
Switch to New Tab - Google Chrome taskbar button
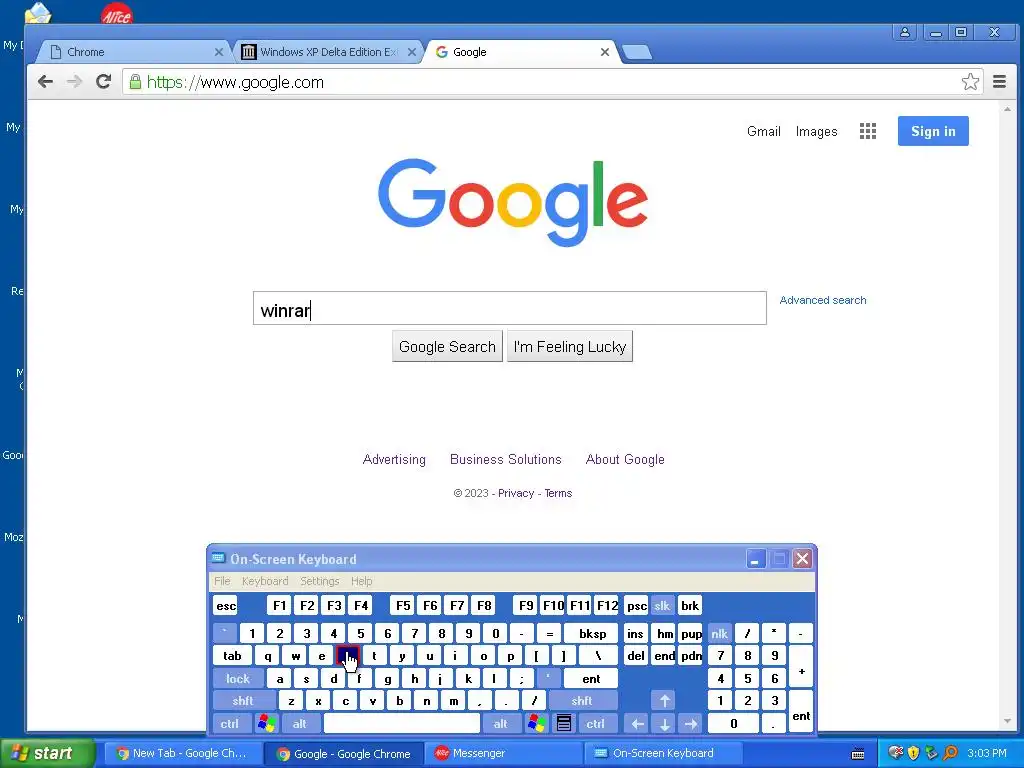tap(182, 753)
